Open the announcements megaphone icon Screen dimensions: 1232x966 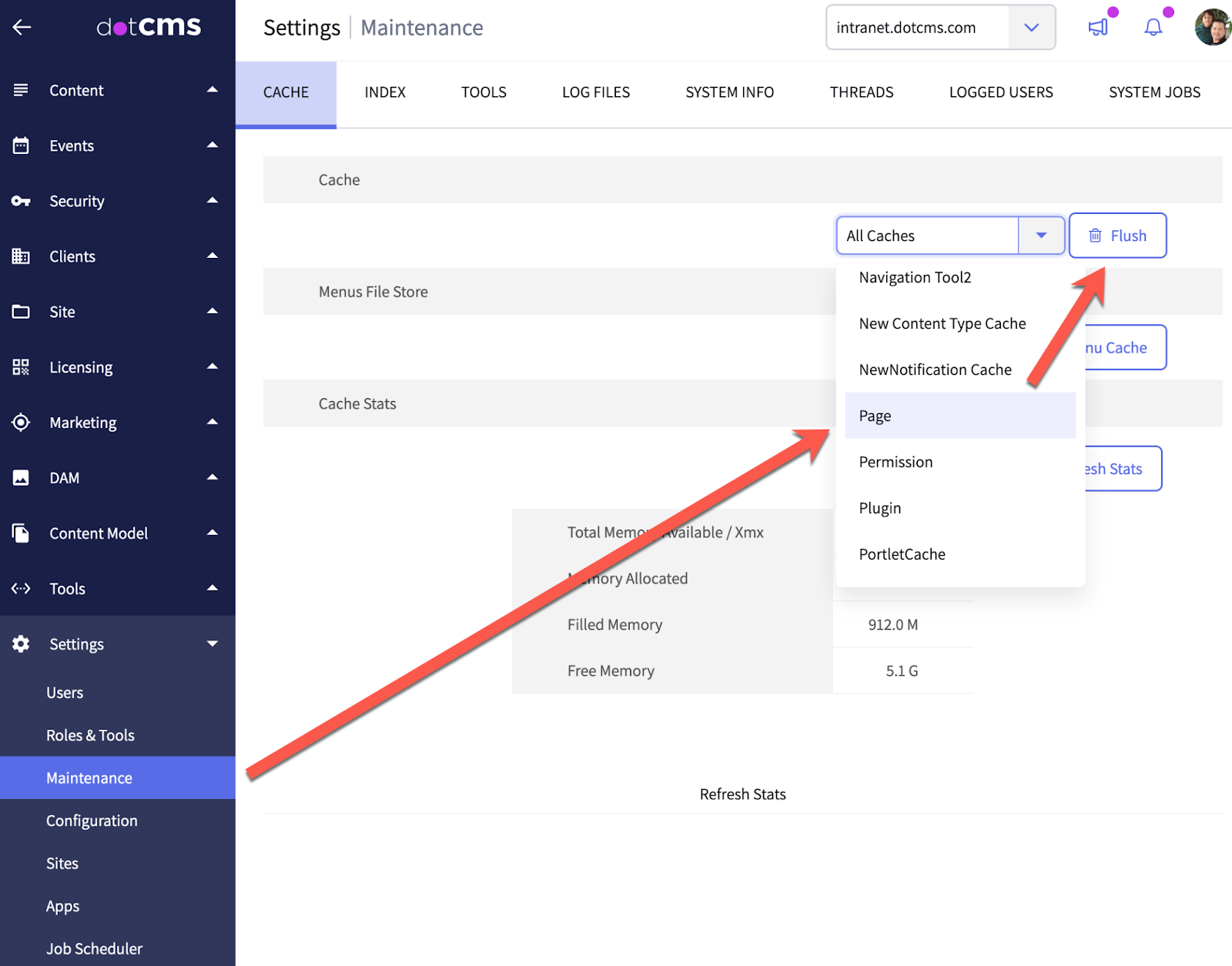1098,28
